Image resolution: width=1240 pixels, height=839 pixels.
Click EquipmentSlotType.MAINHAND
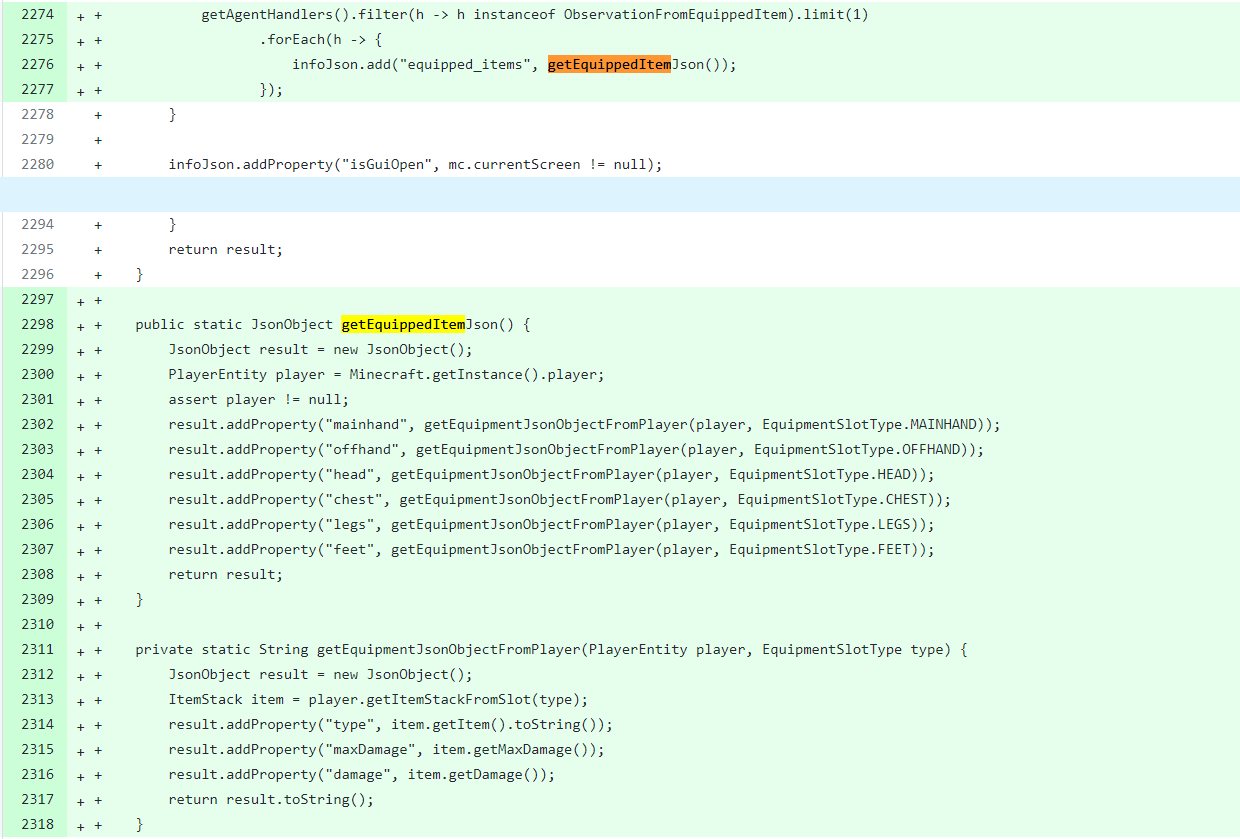[x=868, y=425]
